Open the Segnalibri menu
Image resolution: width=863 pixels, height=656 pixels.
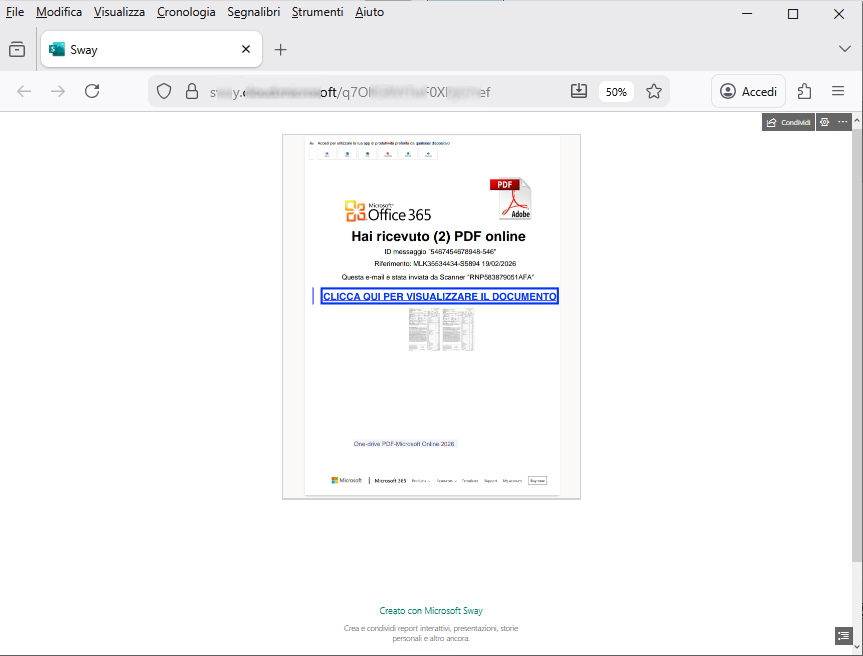coord(253,12)
